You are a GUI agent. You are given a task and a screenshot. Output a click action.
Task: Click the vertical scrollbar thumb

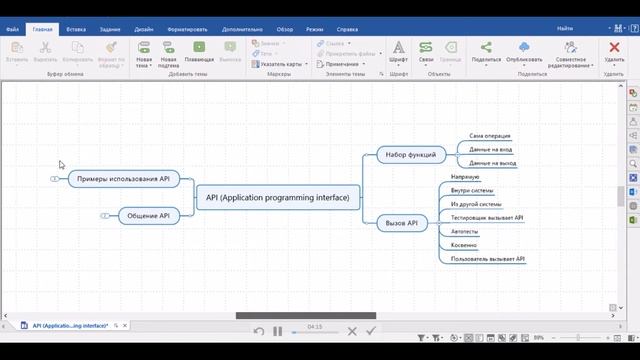pos(621,196)
